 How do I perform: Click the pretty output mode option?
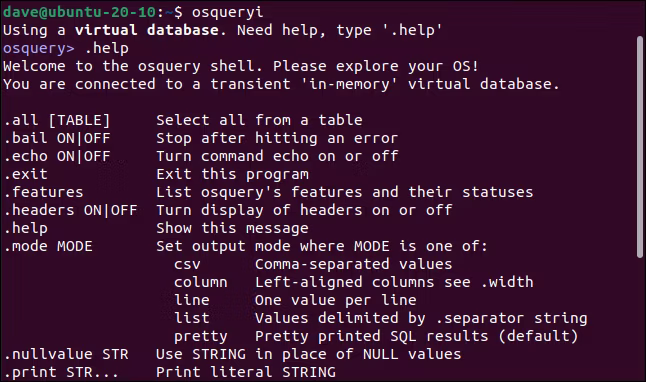click(201, 337)
